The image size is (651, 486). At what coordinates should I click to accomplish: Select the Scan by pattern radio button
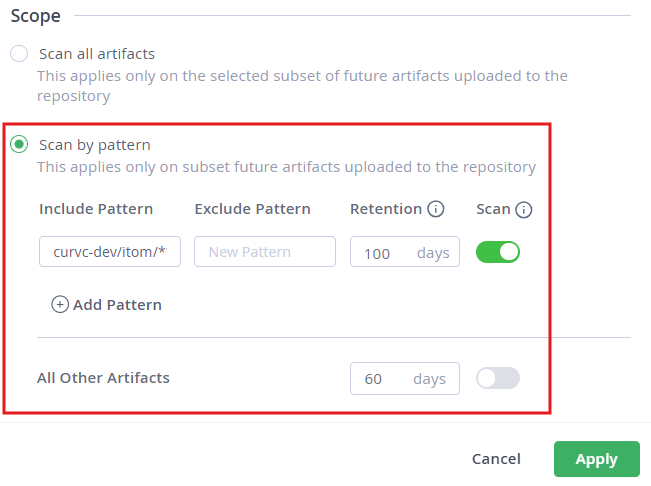click(19, 145)
